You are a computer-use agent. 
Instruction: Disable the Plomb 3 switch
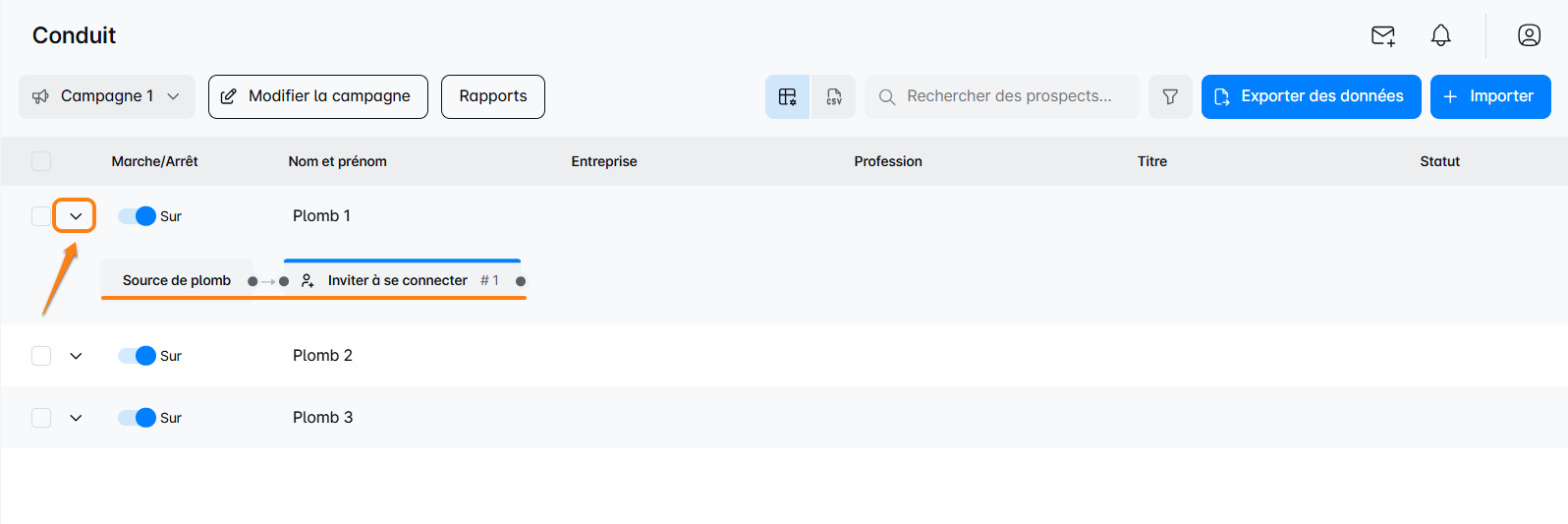pos(138,418)
